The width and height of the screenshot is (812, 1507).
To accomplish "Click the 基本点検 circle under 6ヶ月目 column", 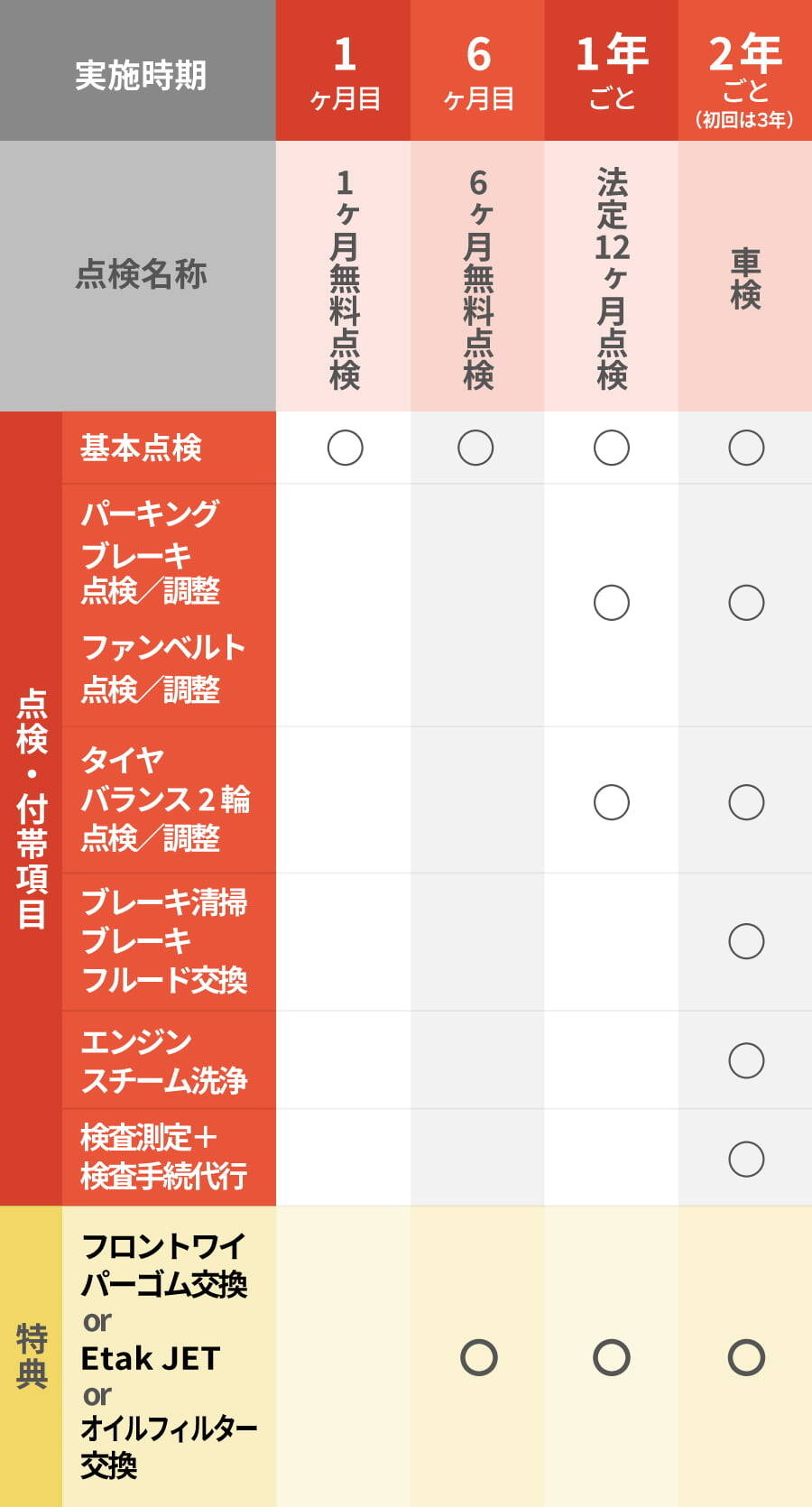I will coord(475,448).
